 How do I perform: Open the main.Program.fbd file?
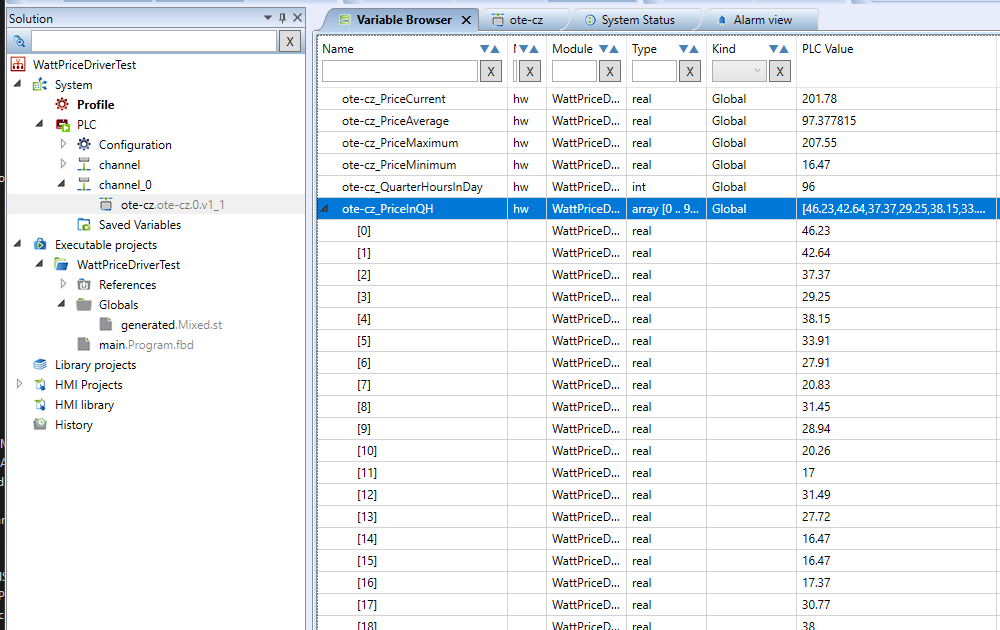coord(146,345)
